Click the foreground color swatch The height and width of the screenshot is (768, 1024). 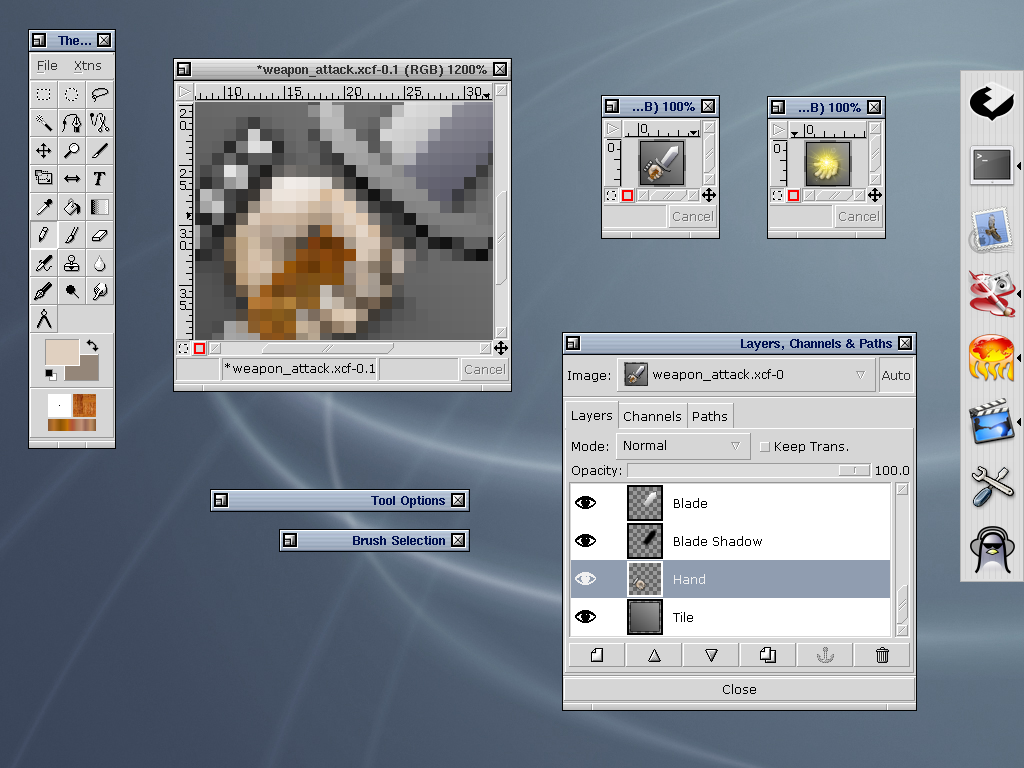pyautogui.click(x=63, y=353)
